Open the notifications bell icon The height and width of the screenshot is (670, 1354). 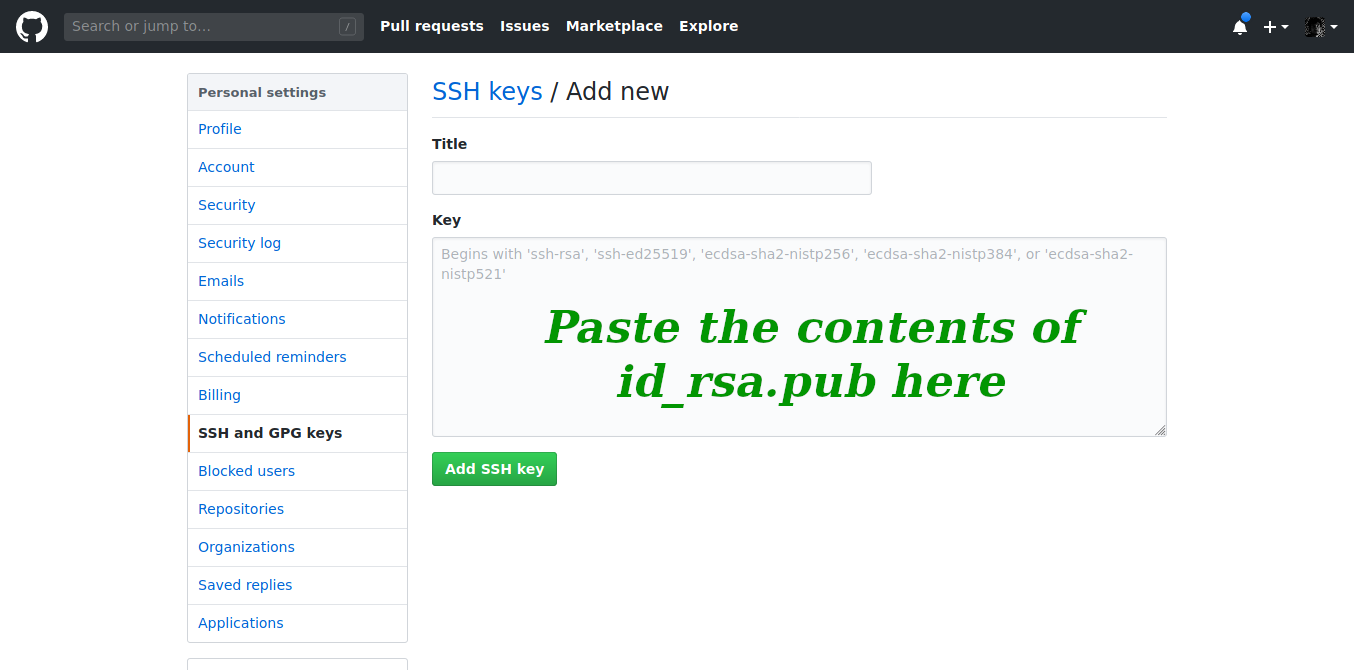[1240, 27]
